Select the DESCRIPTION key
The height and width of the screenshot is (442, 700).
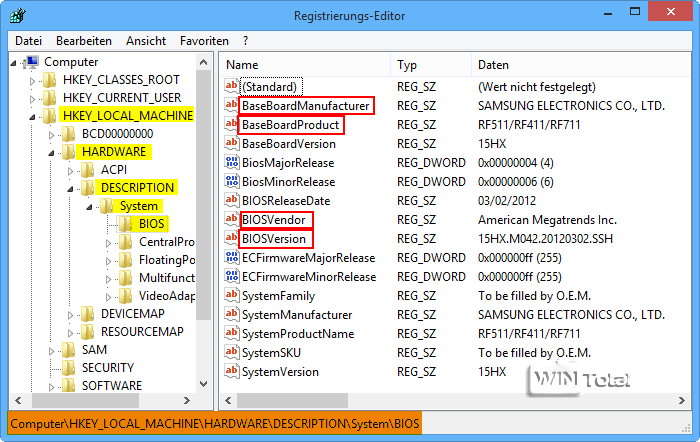click(138, 188)
